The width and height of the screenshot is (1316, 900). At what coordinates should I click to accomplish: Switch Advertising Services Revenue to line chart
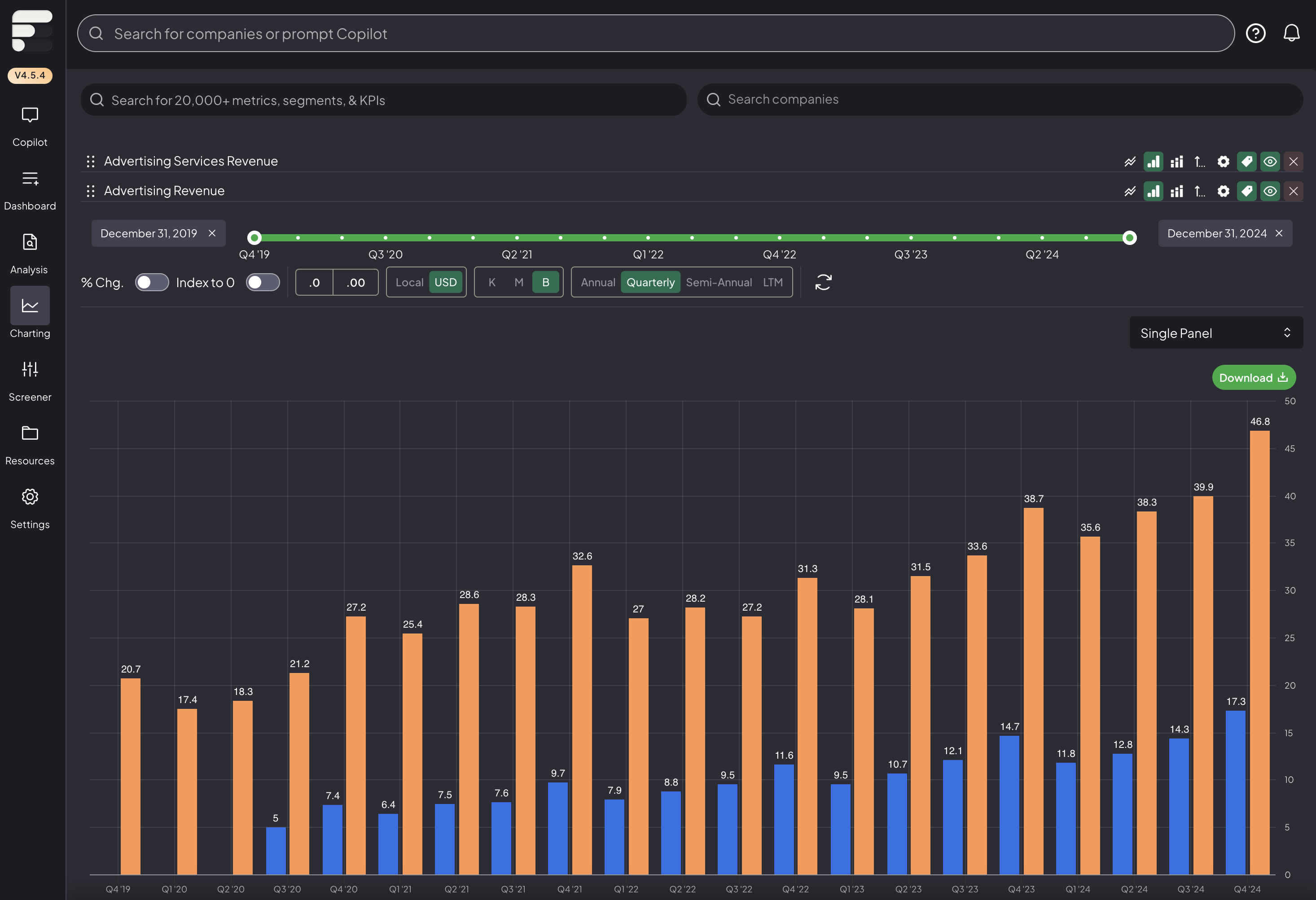coord(1130,162)
